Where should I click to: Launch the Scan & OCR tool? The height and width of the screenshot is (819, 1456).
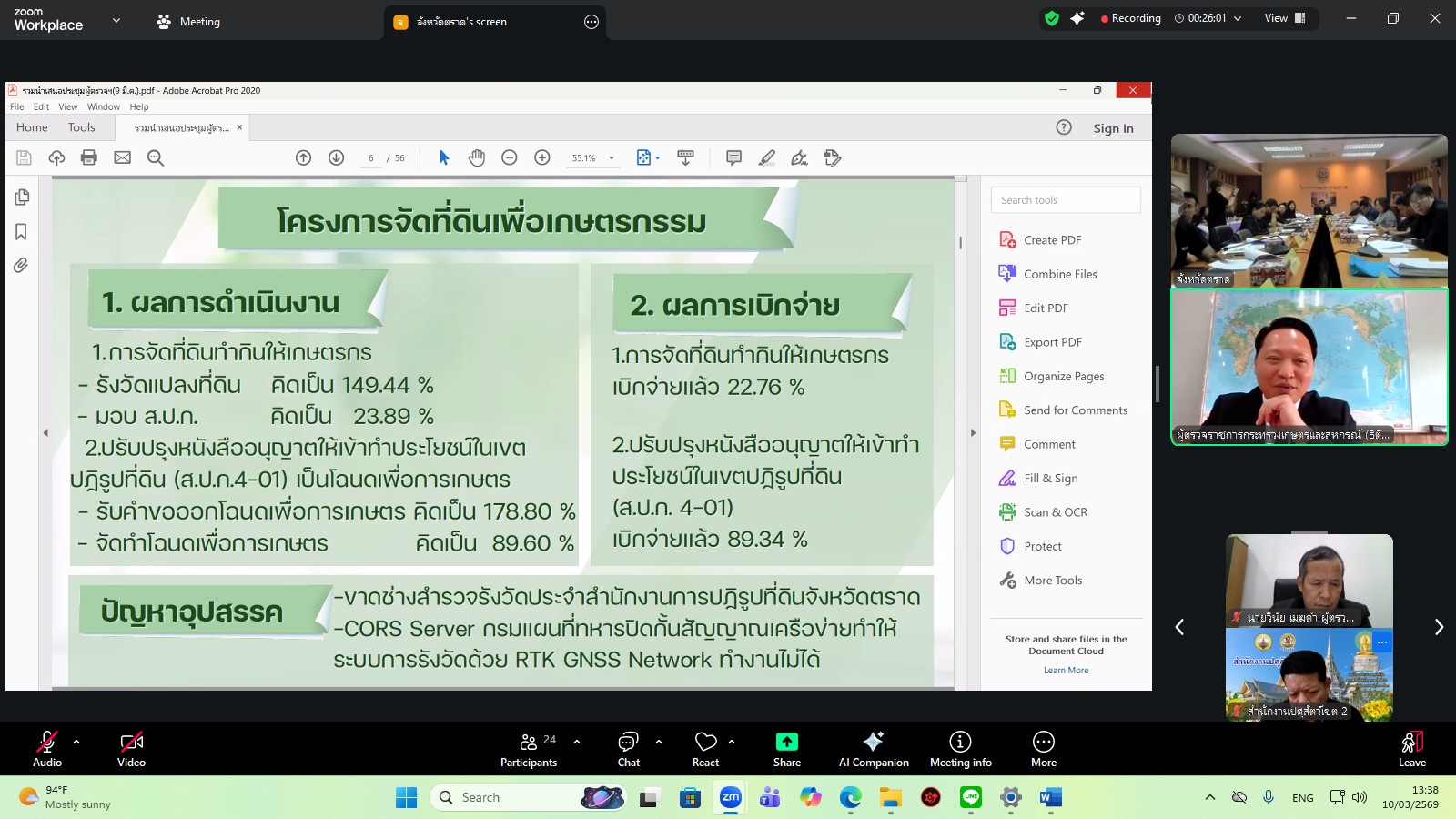[1055, 511]
